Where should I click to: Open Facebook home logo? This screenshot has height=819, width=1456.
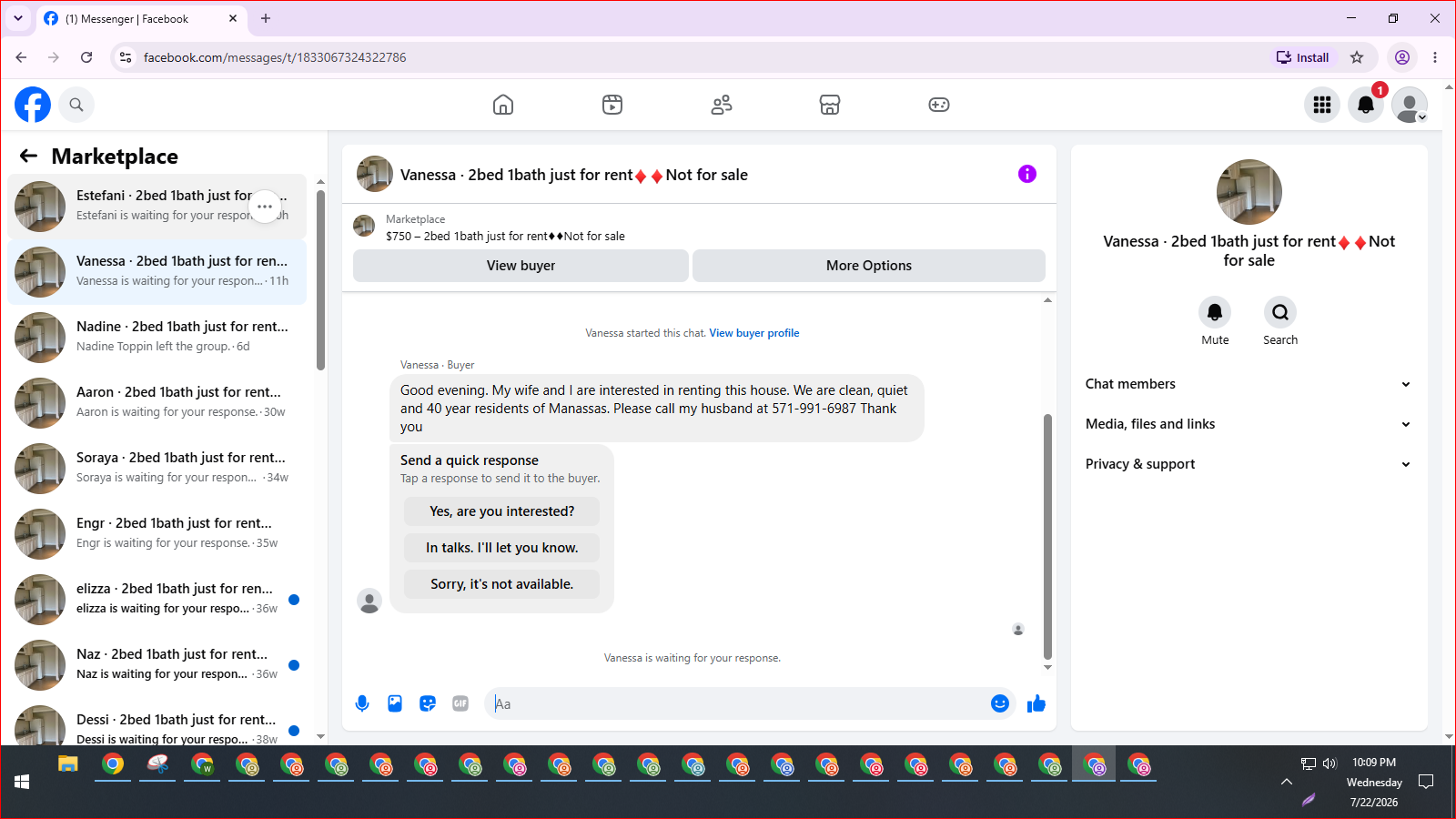[33, 105]
